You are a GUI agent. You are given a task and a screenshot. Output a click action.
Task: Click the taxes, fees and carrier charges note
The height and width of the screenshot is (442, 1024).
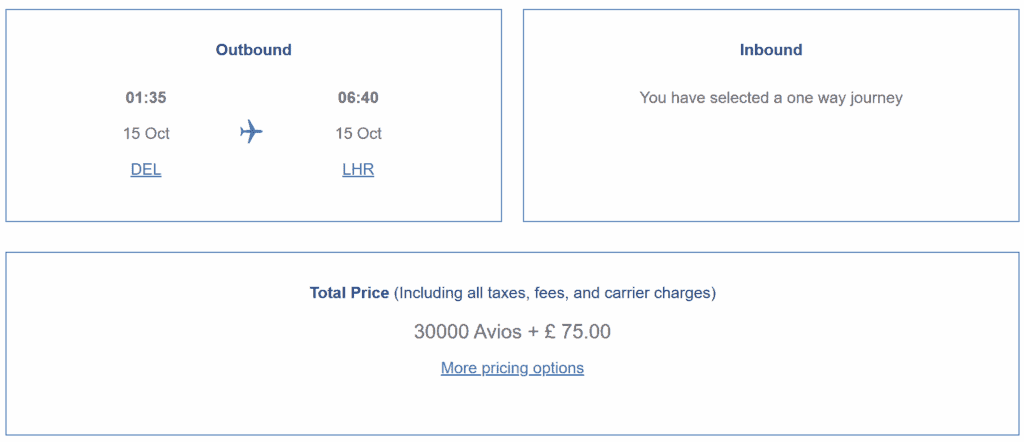(x=554, y=293)
